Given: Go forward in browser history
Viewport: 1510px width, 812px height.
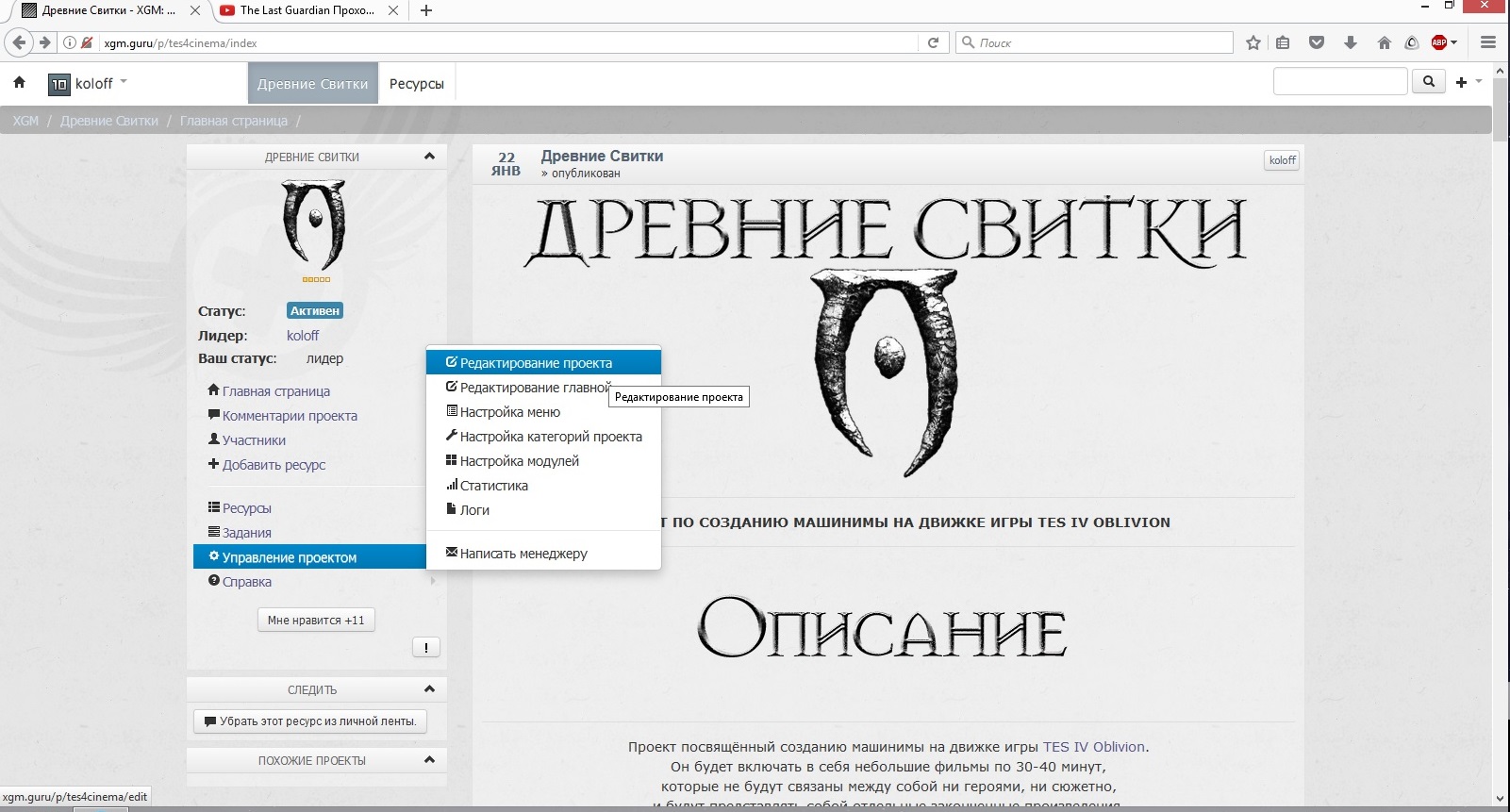Looking at the screenshot, I should [44, 42].
